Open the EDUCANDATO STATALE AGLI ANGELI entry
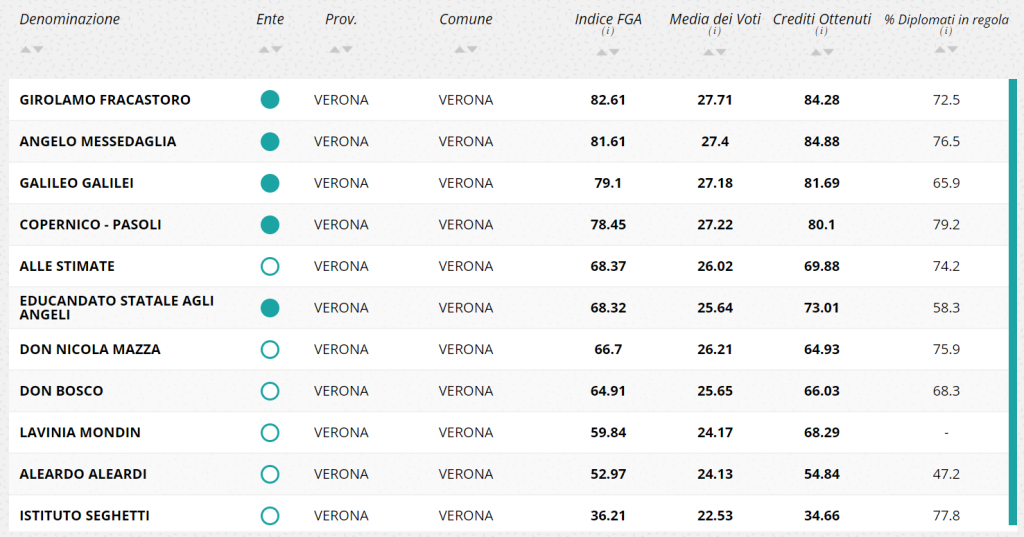Viewport: 1024px width, 537px height. tap(117, 308)
